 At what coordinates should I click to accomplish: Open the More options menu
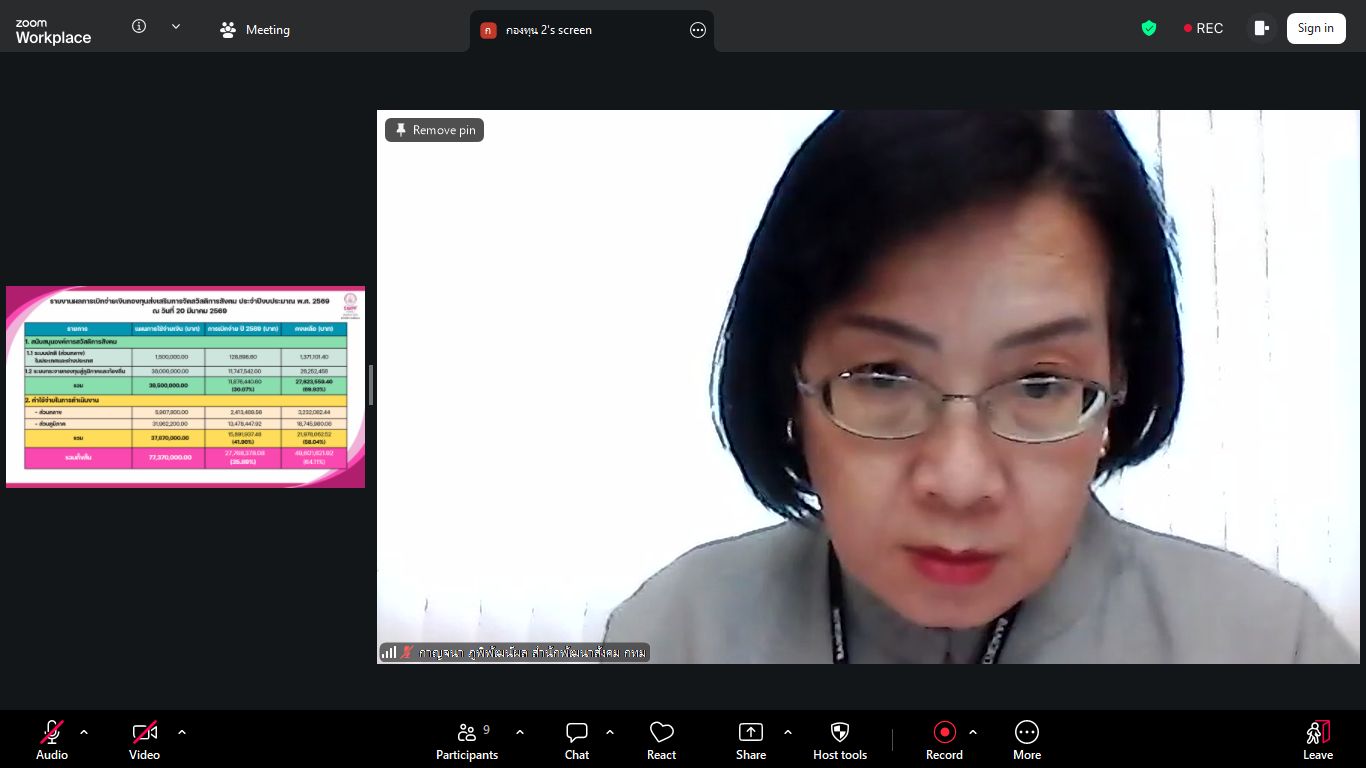click(x=1026, y=741)
